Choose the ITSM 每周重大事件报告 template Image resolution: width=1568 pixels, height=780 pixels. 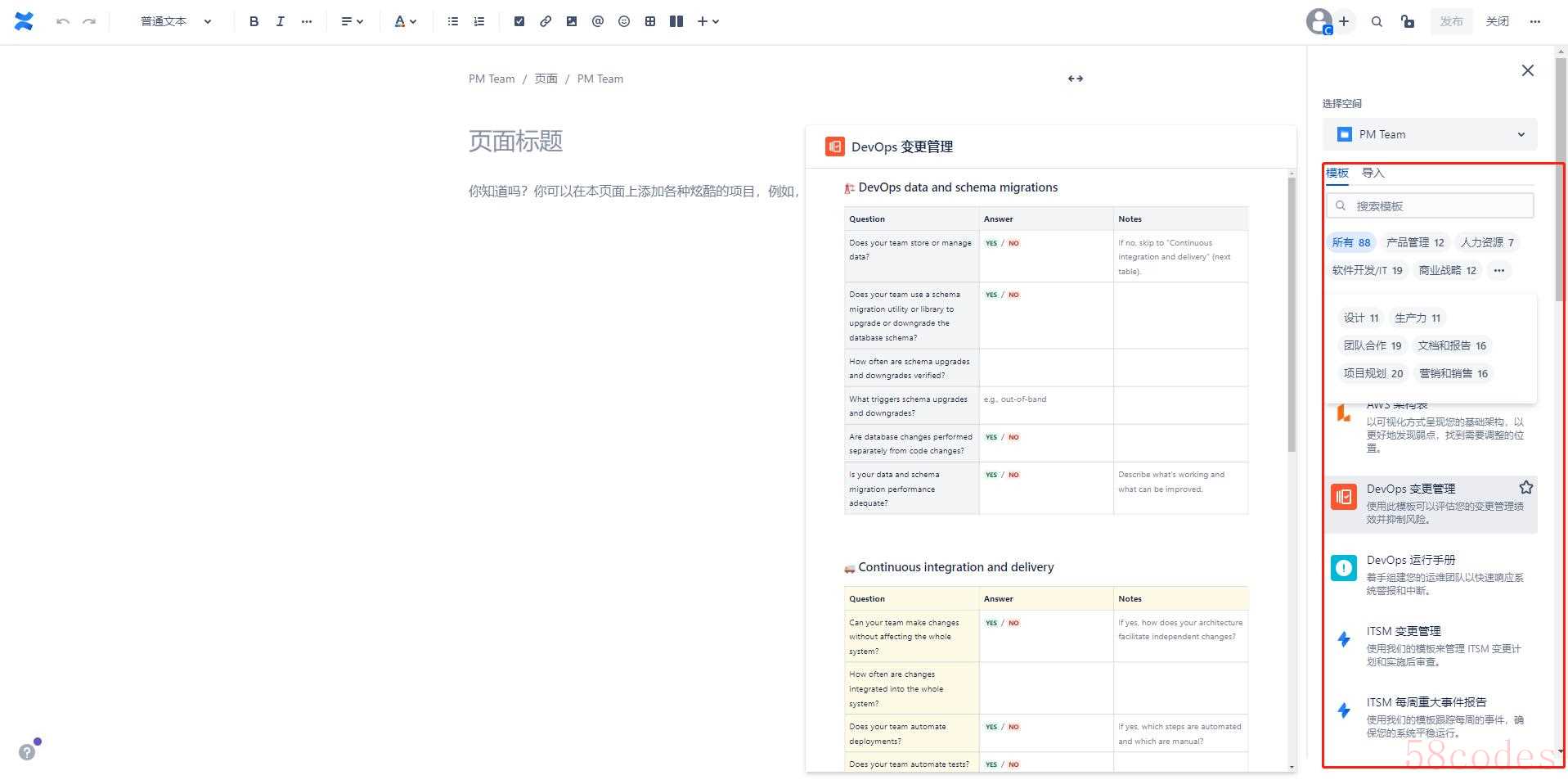(1431, 717)
